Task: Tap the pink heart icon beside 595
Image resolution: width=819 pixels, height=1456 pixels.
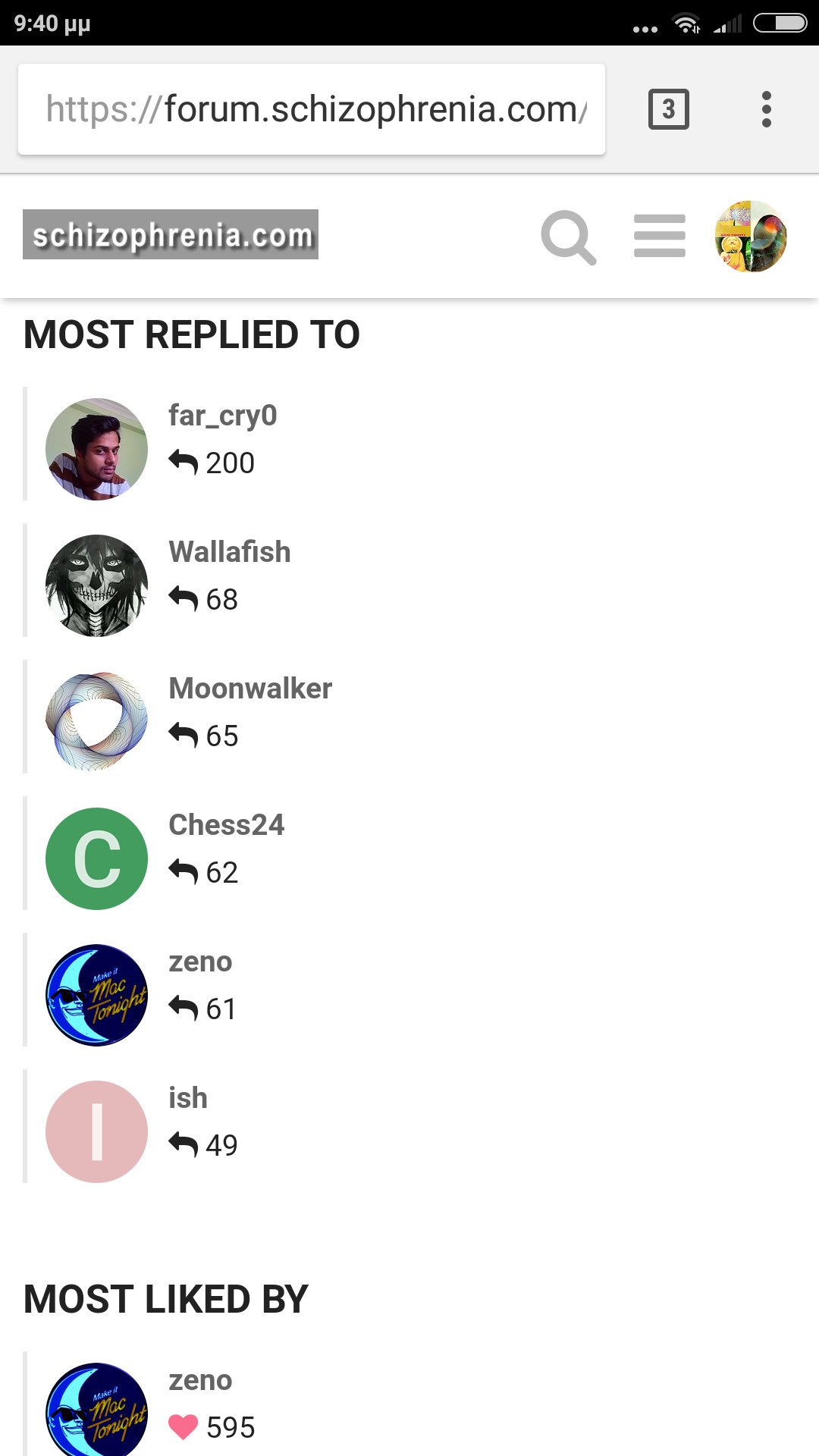Action: point(184,1426)
